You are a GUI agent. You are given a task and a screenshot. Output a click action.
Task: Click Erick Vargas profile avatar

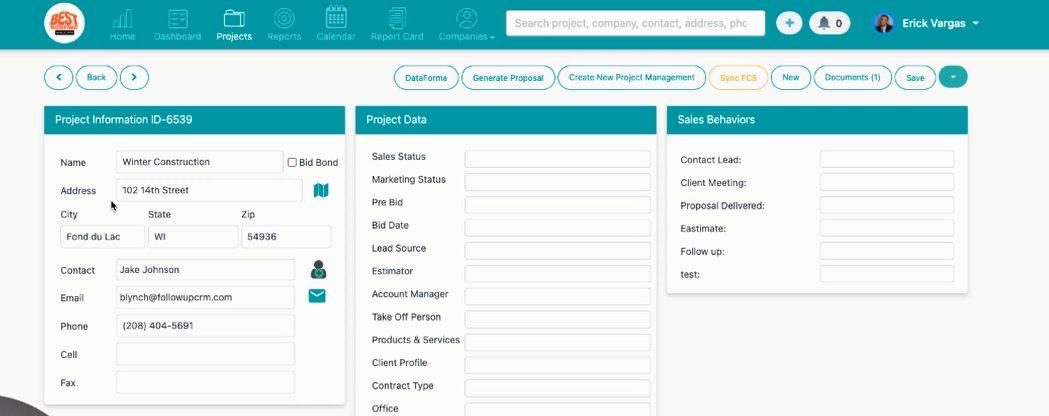[x=884, y=23]
